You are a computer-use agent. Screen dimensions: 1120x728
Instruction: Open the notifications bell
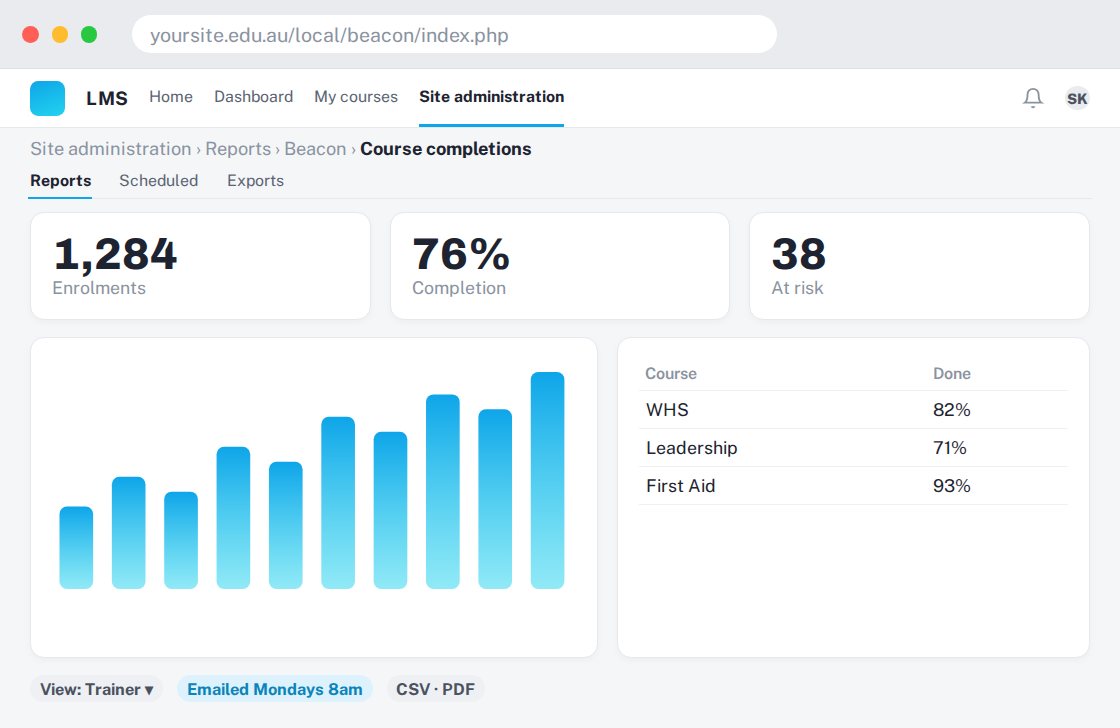click(x=1033, y=98)
